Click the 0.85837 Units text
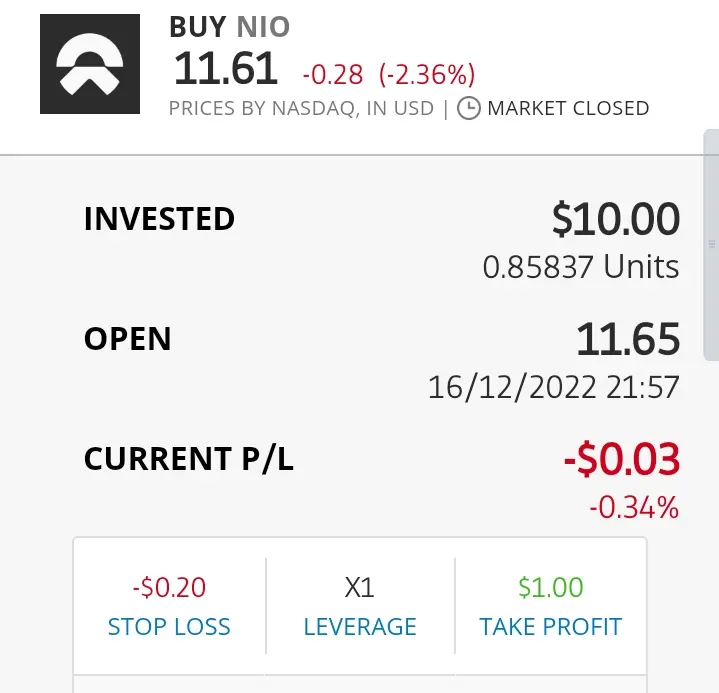The image size is (719, 693). (581, 266)
